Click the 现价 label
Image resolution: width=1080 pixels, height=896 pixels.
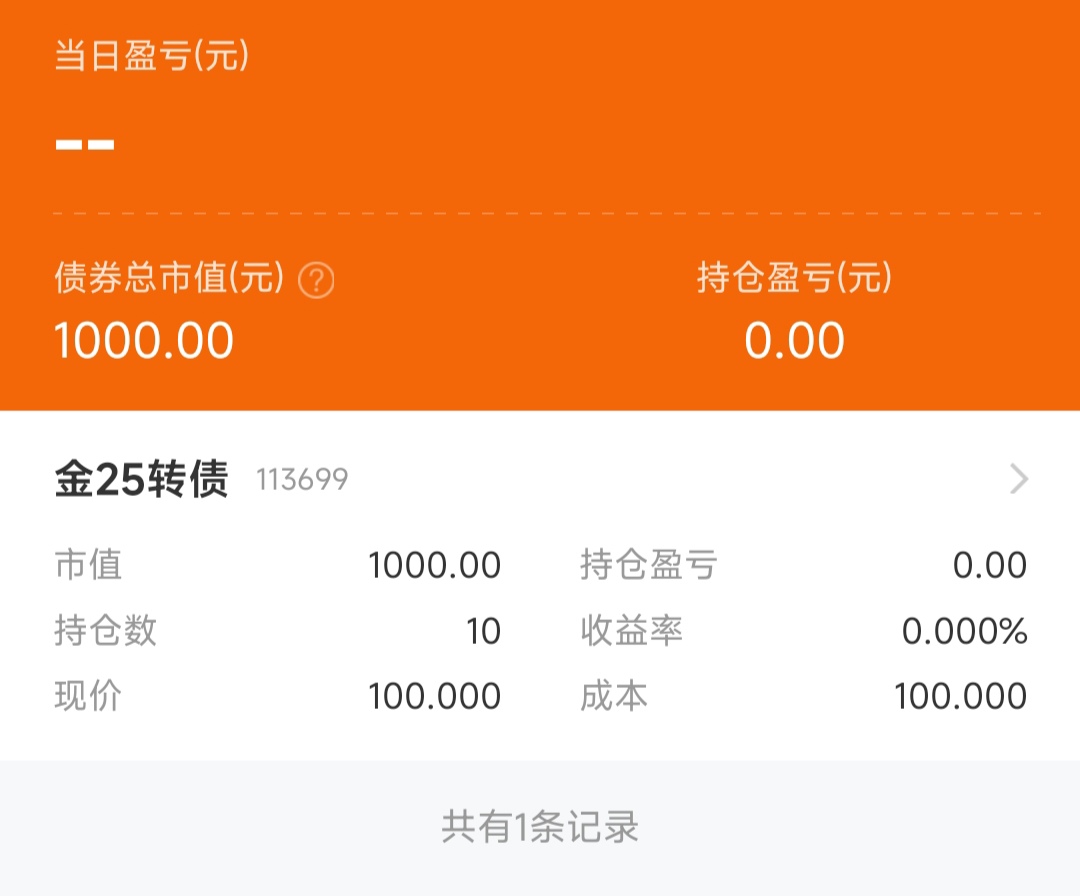(x=88, y=696)
